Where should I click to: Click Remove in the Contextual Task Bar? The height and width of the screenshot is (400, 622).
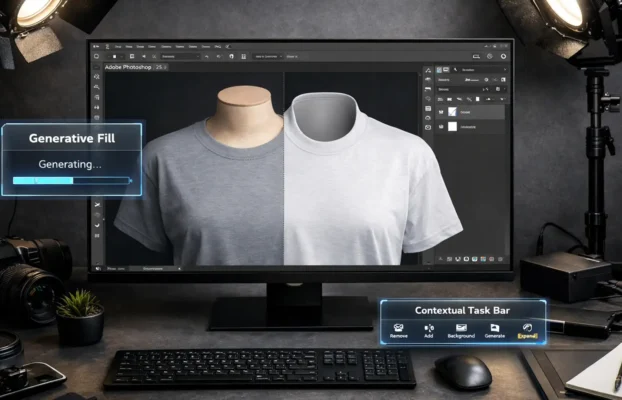coord(399,331)
